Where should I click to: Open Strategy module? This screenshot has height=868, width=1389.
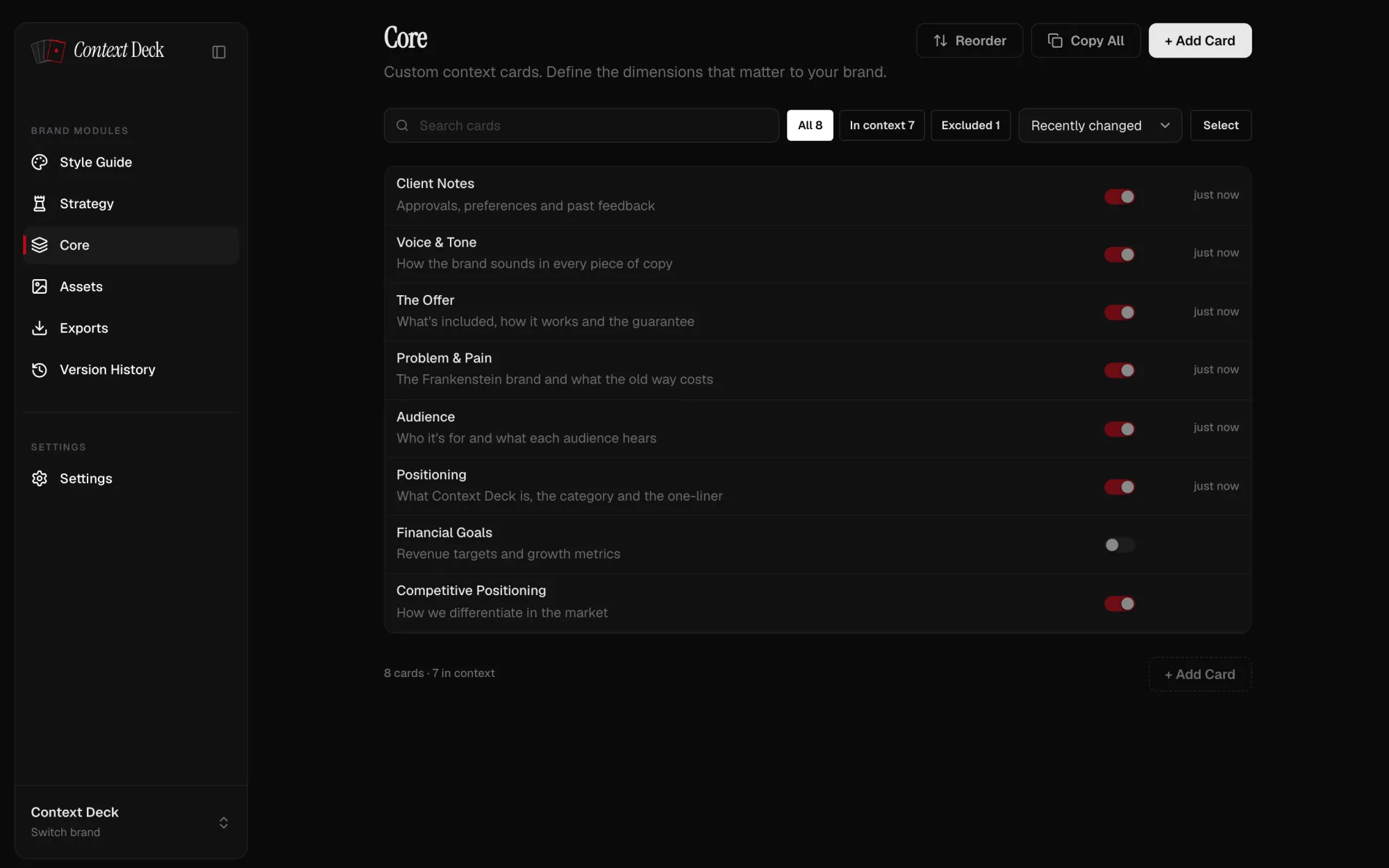tap(131, 203)
